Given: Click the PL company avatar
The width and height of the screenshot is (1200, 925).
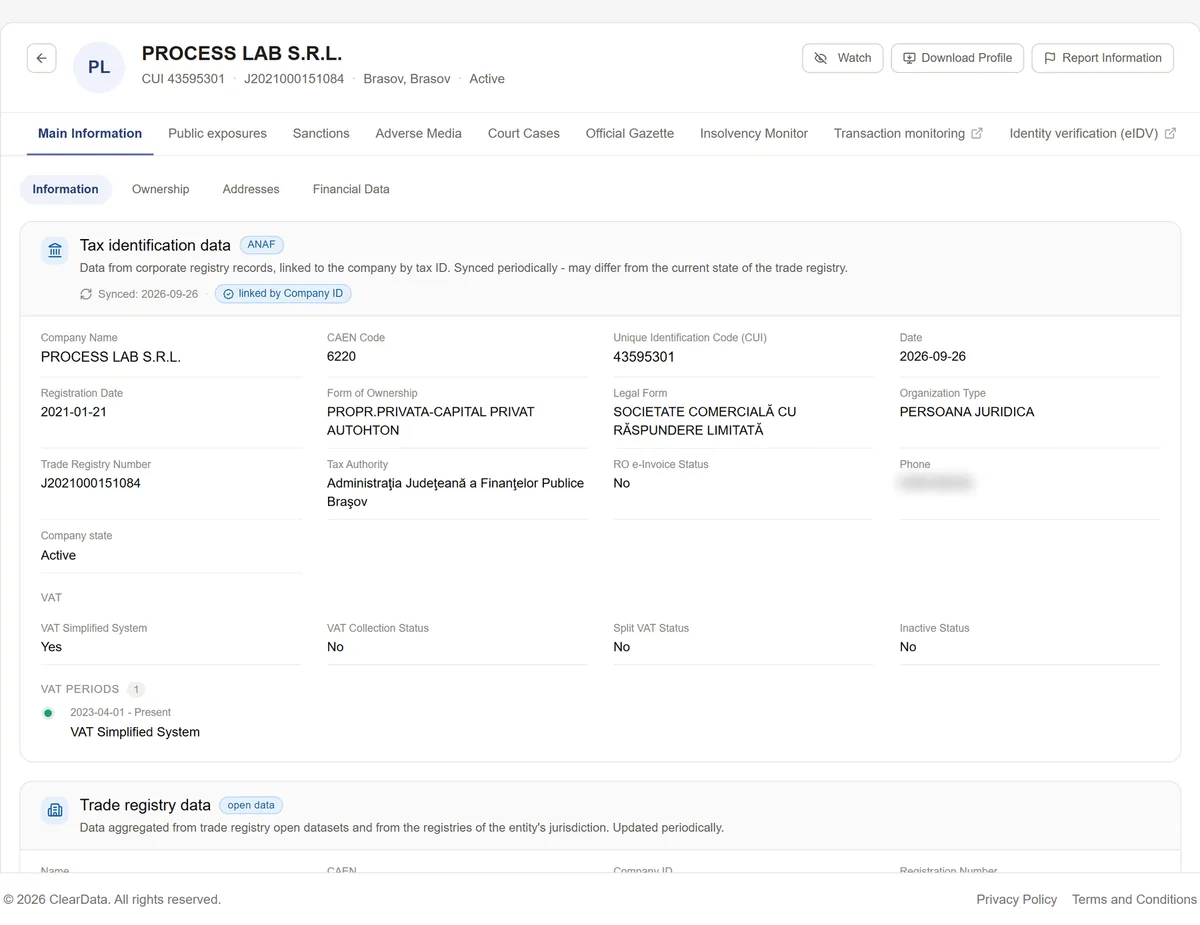Looking at the screenshot, I should pos(99,67).
